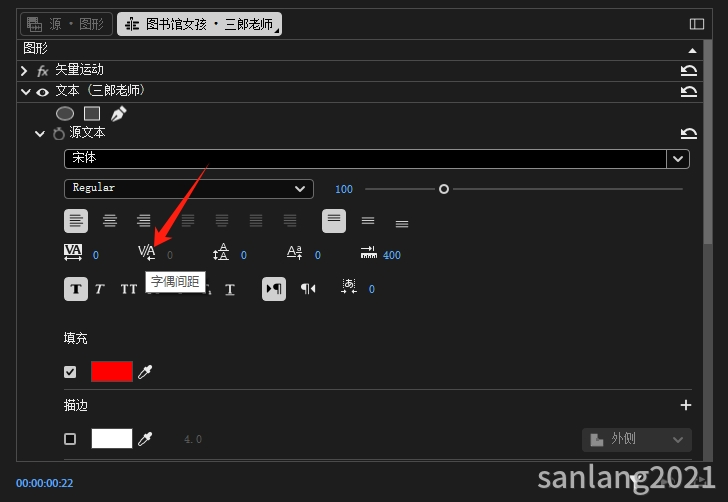The height and width of the screenshot is (502, 728).
Task: Enable the 描边 stroke checkbox
Action: tap(70, 439)
